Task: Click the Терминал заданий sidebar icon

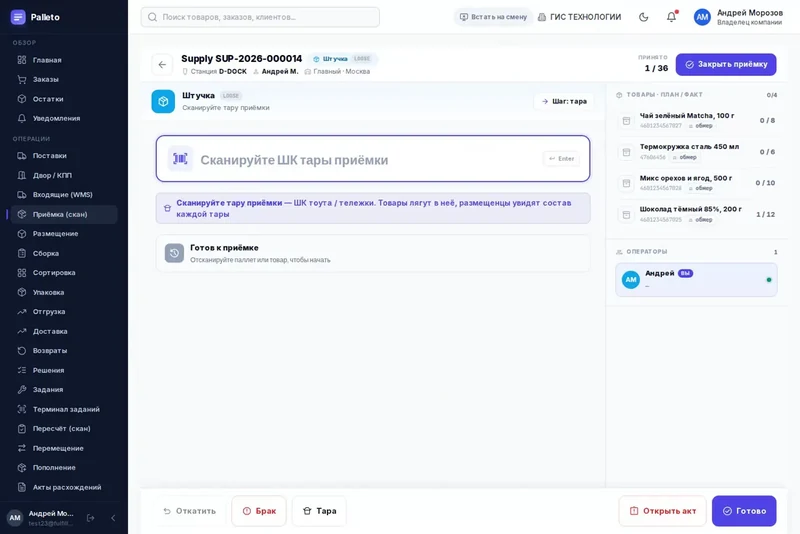Action: click(x=21, y=409)
